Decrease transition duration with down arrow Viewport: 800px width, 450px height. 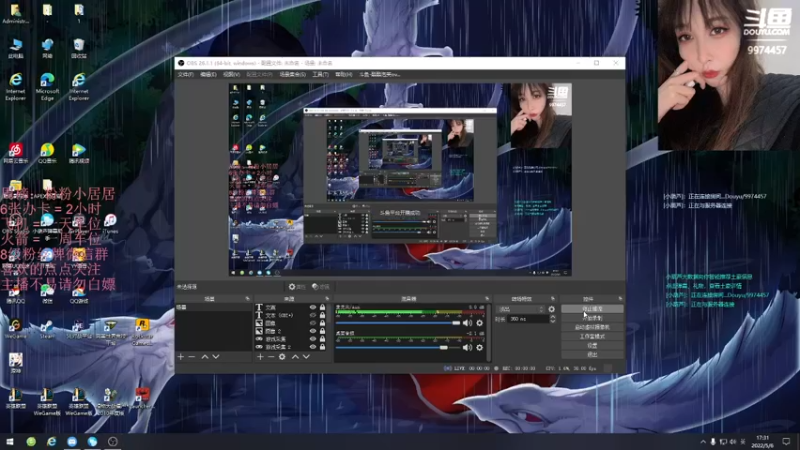553,321
